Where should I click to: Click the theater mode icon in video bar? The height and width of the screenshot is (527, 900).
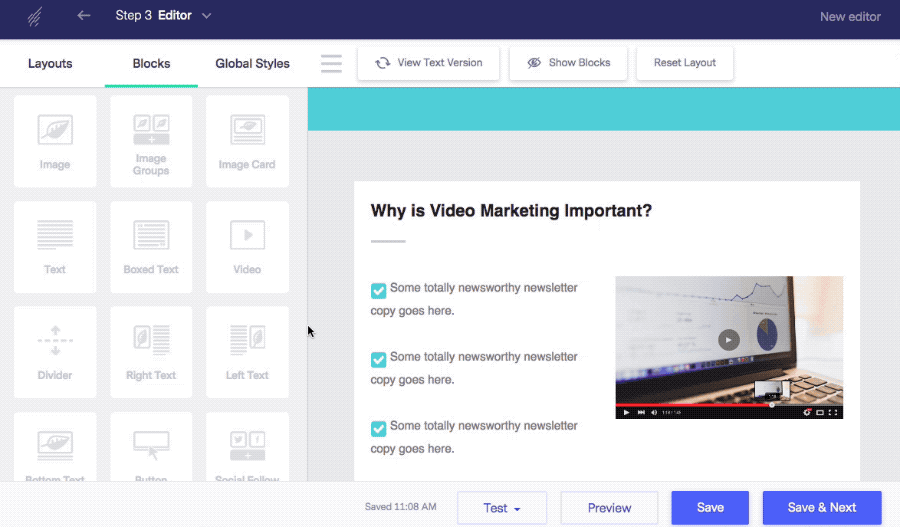[x=820, y=412]
